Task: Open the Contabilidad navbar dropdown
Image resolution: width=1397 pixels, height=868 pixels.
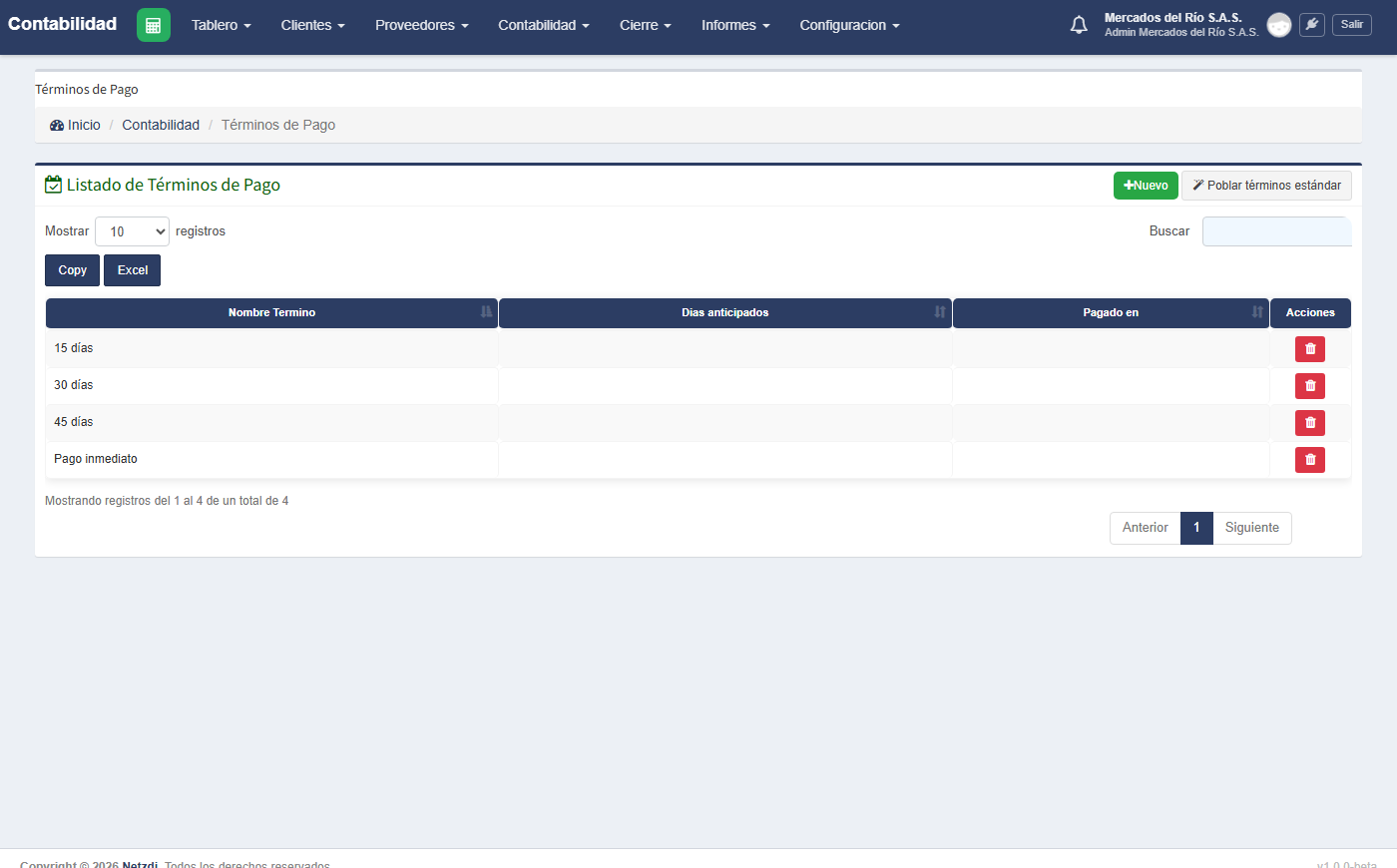Action: 544,25
